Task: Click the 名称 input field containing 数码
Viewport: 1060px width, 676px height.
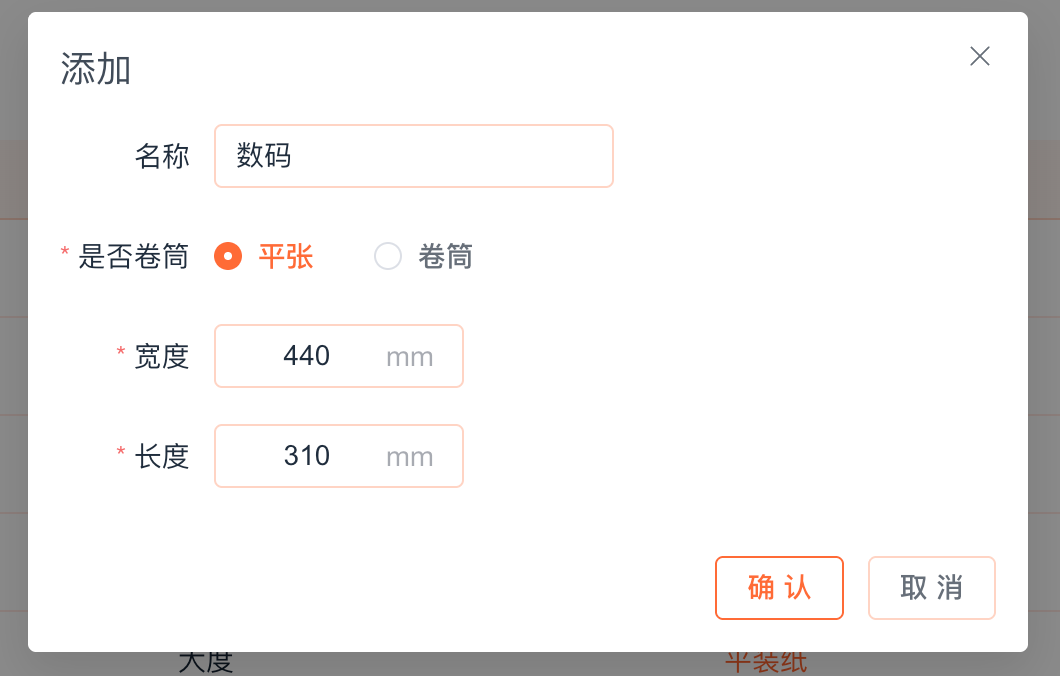Action: click(413, 156)
